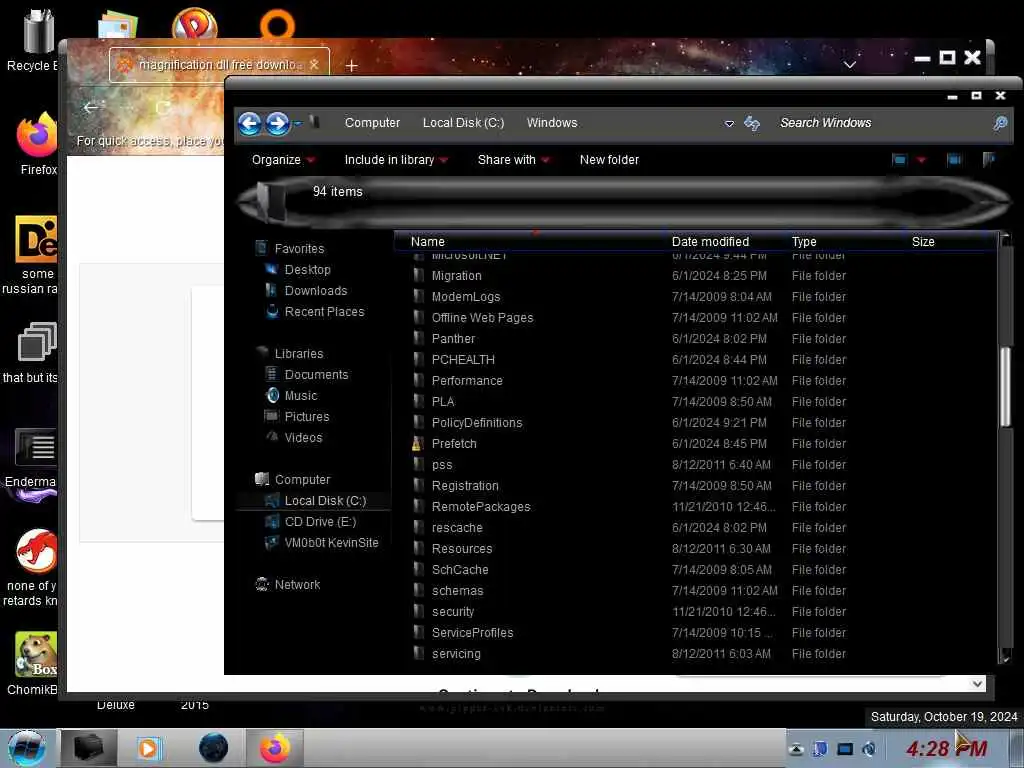1024x768 pixels.
Task: Open Downloads in the Favorites list
Action: tap(315, 291)
